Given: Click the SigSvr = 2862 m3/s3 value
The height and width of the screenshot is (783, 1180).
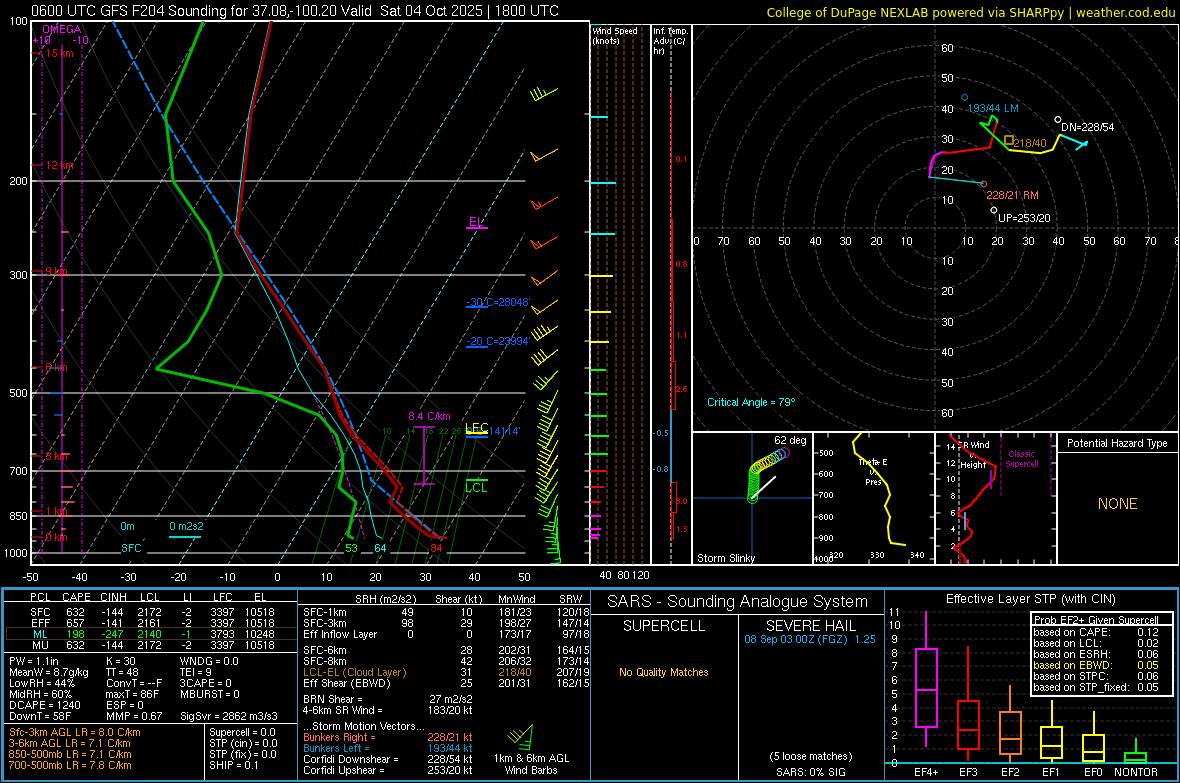Looking at the screenshot, I should [x=229, y=716].
